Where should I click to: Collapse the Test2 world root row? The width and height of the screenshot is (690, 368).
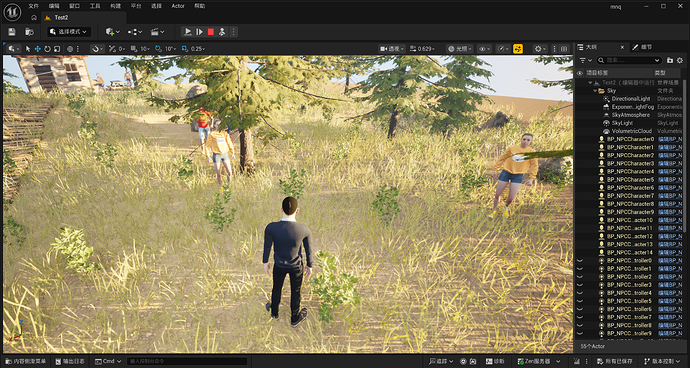pyautogui.click(x=591, y=83)
